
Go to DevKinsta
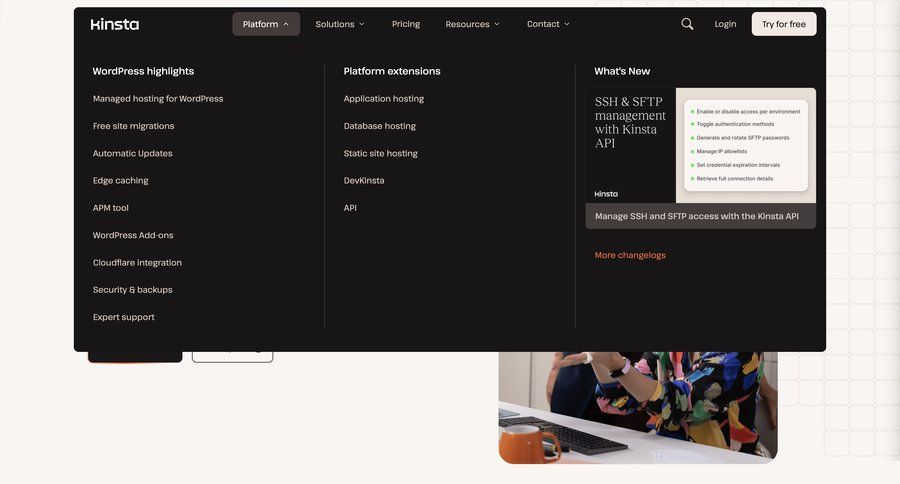pyautogui.click(x=364, y=181)
